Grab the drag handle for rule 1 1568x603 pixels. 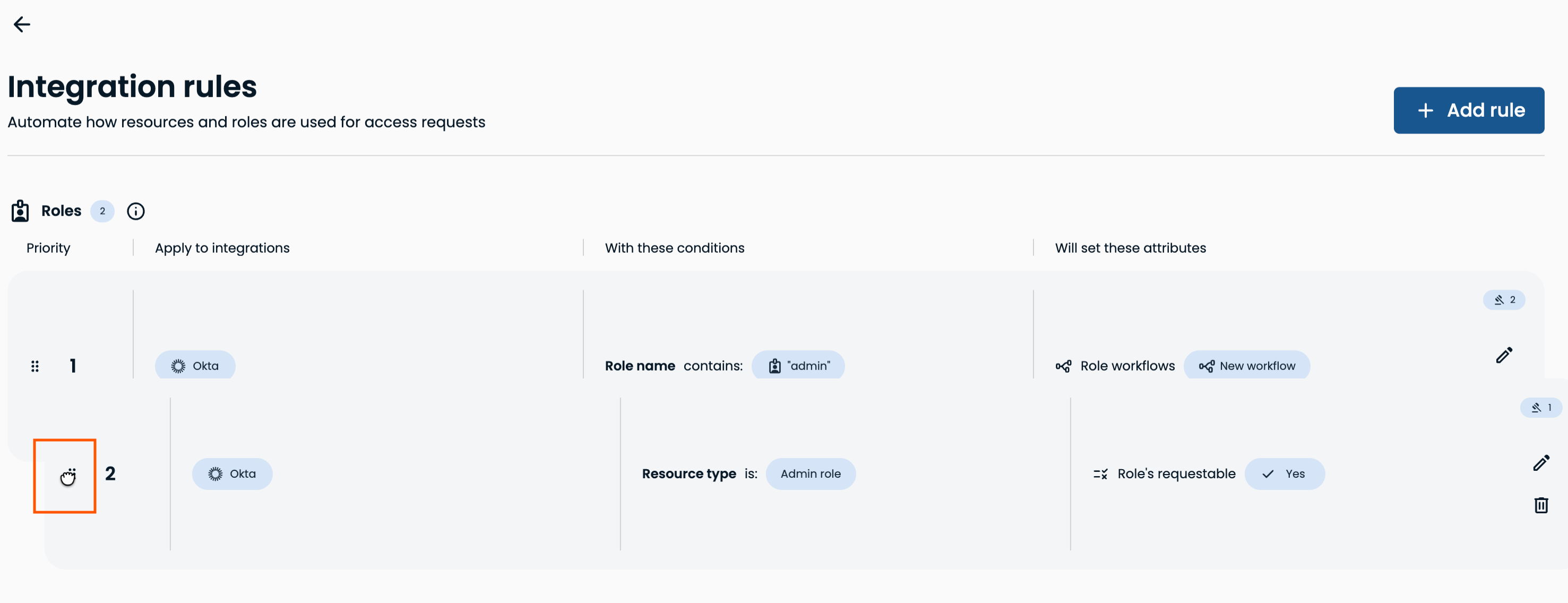pos(36,366)
